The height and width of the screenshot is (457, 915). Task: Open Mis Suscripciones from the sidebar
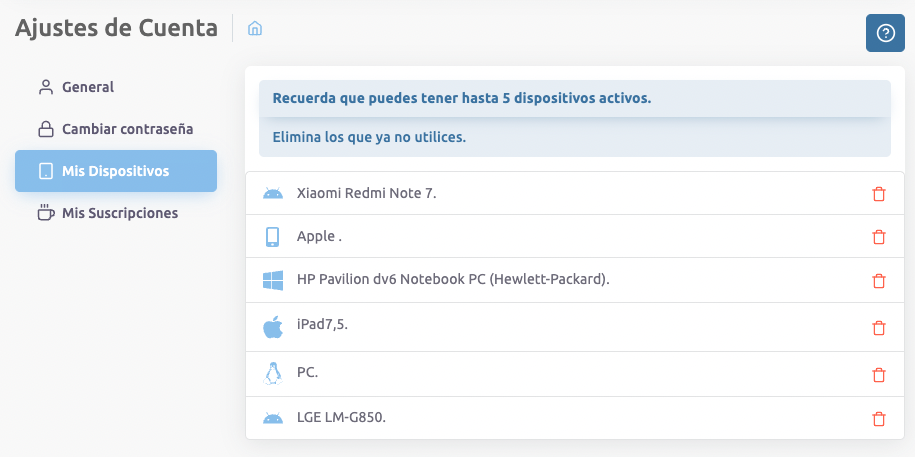119,213
